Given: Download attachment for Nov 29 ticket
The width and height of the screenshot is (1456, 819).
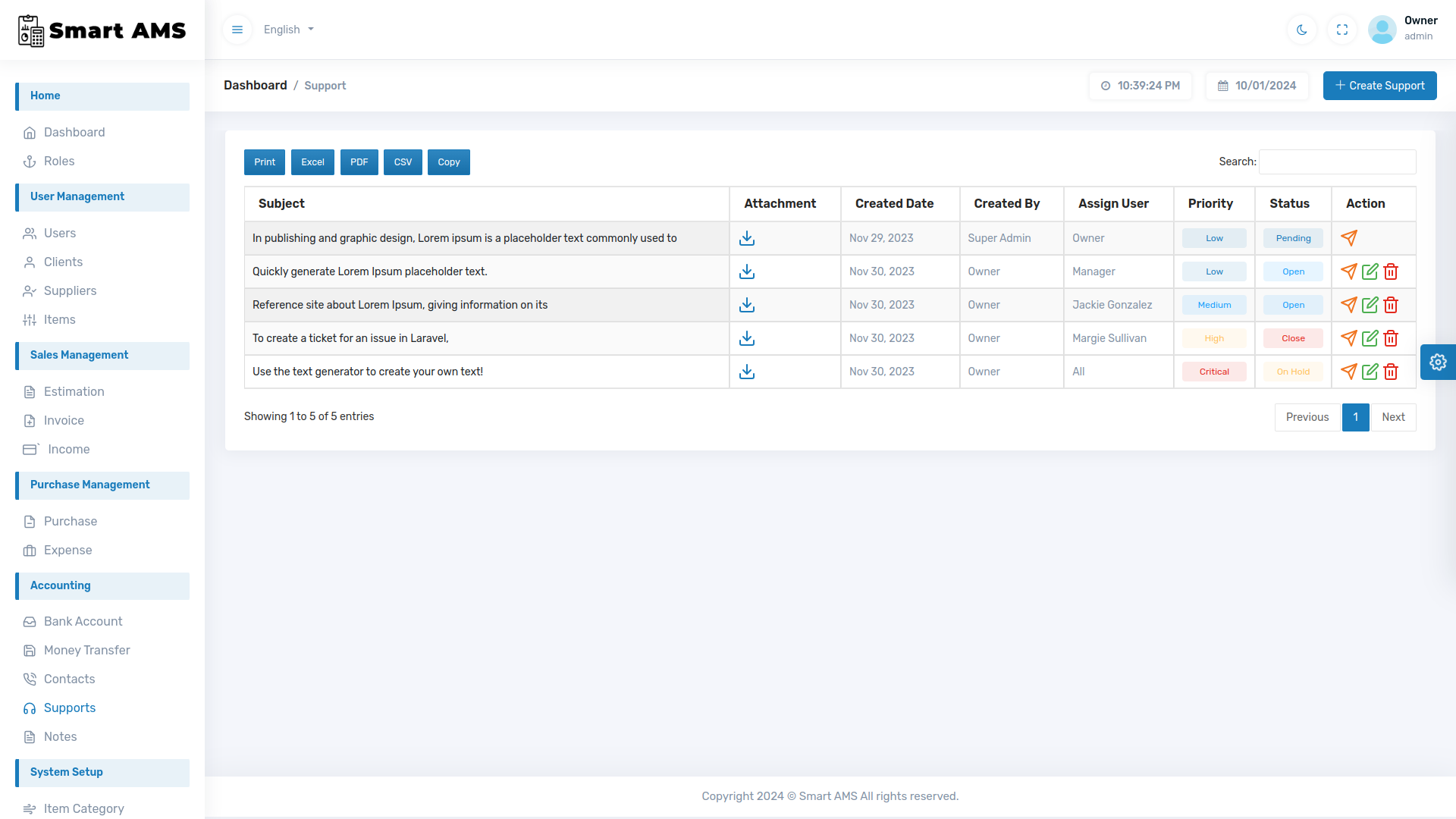Looking at the screenshot, I should point(747,238).
